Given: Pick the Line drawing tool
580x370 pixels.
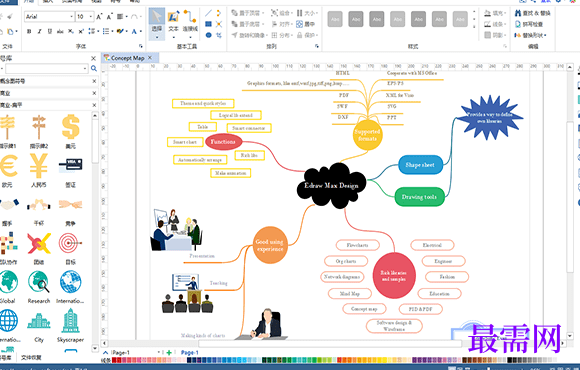Looking at the screenshot, I should pos(208,13).
